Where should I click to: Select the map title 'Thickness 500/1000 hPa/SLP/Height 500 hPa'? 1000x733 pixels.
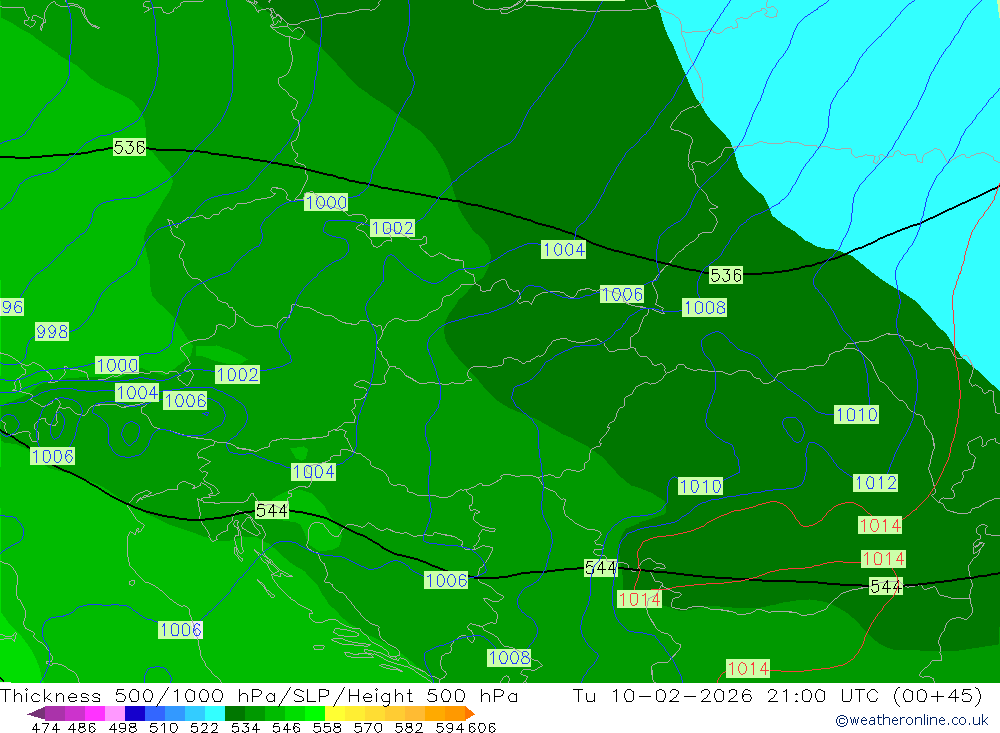pos(259,695)
